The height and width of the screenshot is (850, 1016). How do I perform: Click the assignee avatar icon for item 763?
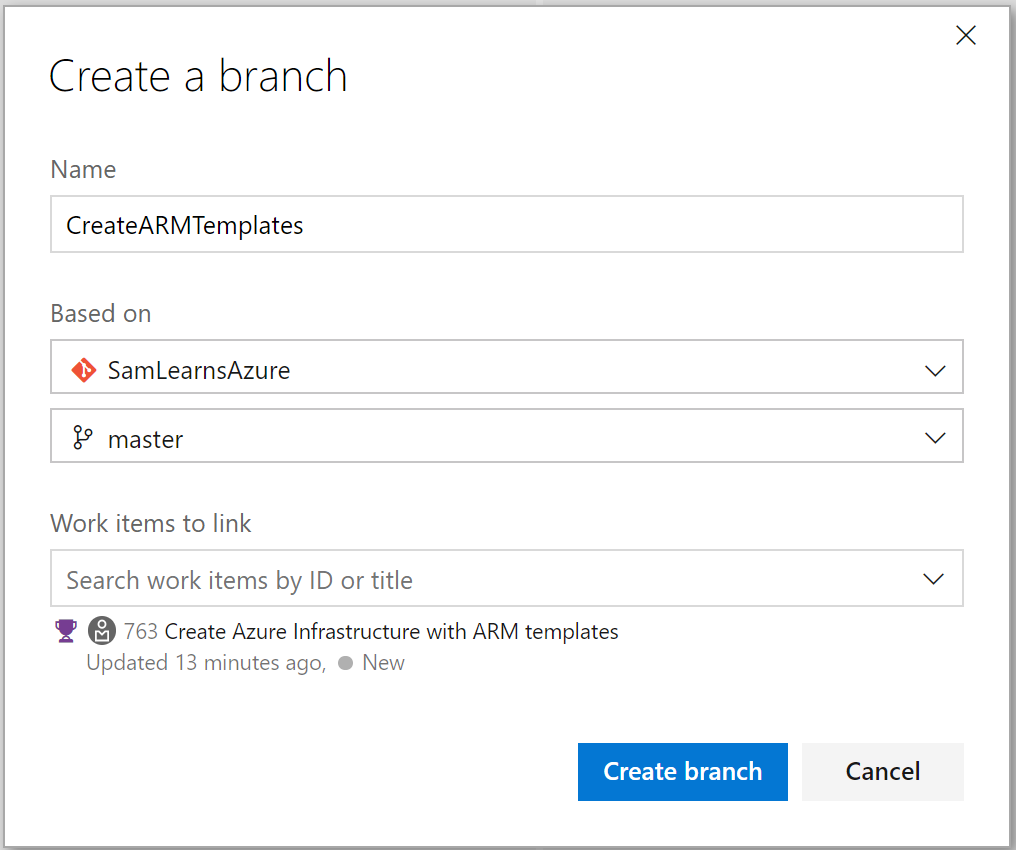coord(101,631)
